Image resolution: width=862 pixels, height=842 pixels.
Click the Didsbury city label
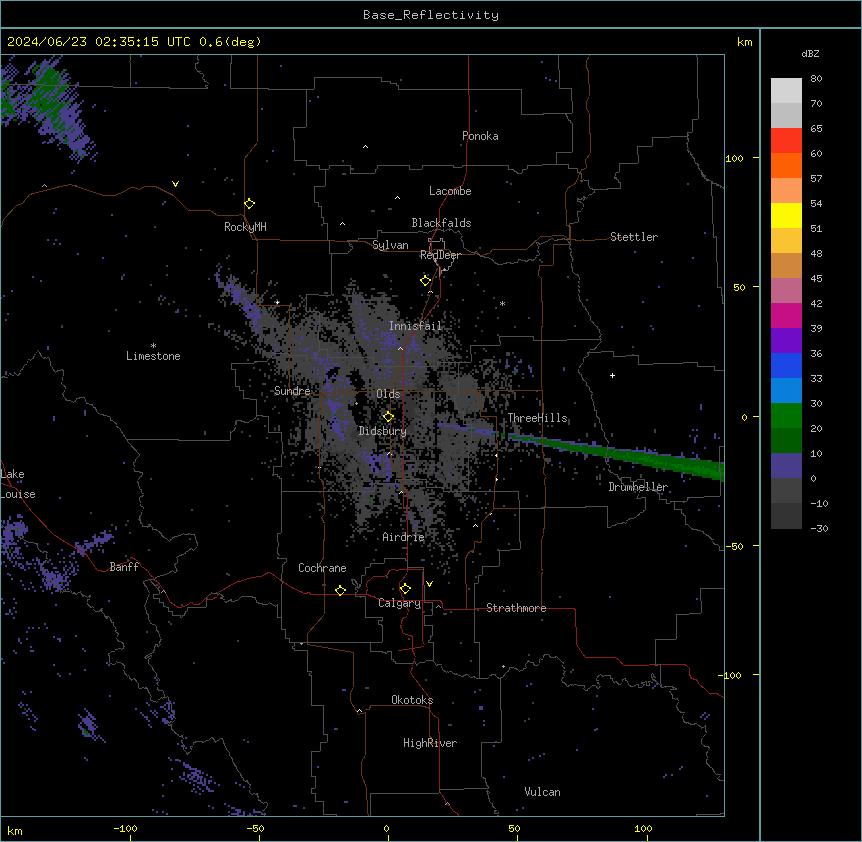coord(383,431)
